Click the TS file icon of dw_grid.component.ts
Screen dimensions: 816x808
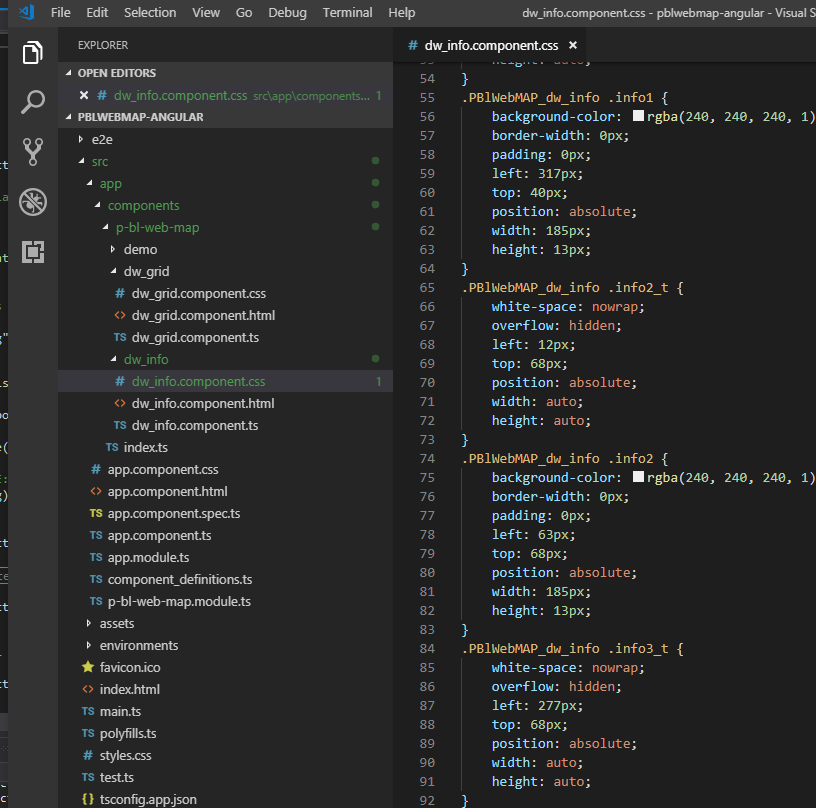(x=120, y=337)
